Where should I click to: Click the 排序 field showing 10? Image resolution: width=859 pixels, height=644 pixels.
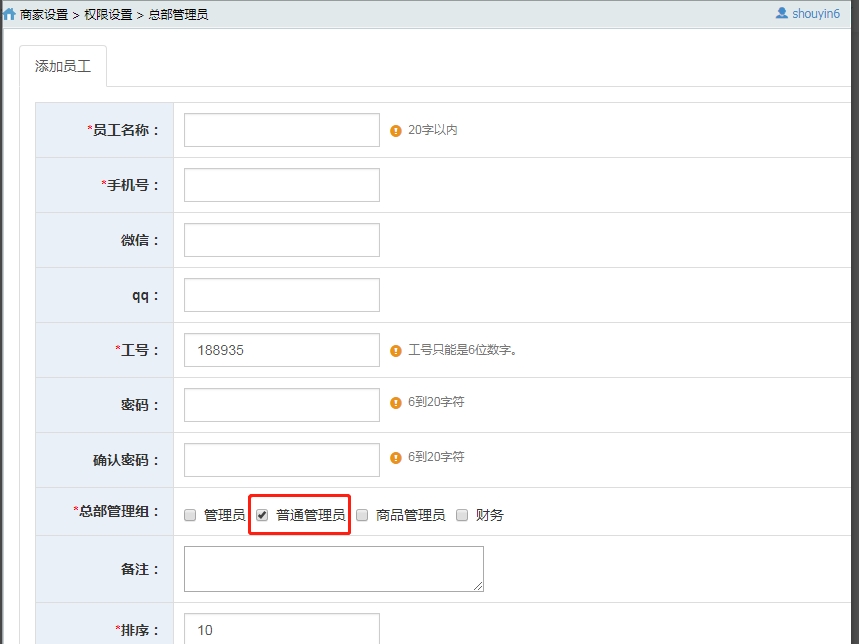pyautogui.click(x=282, y=630)
